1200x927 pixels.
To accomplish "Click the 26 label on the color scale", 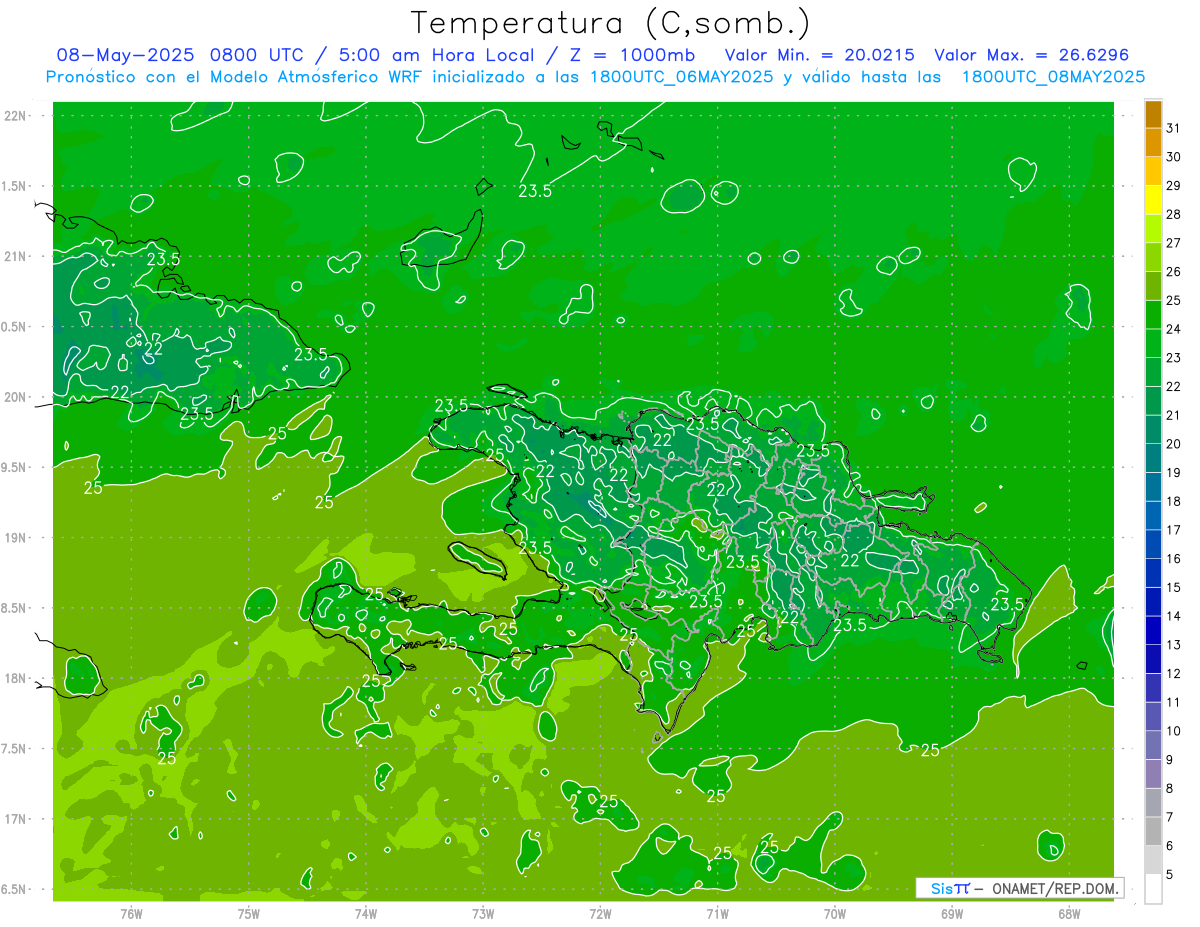I will click(x=1173, y=272).
